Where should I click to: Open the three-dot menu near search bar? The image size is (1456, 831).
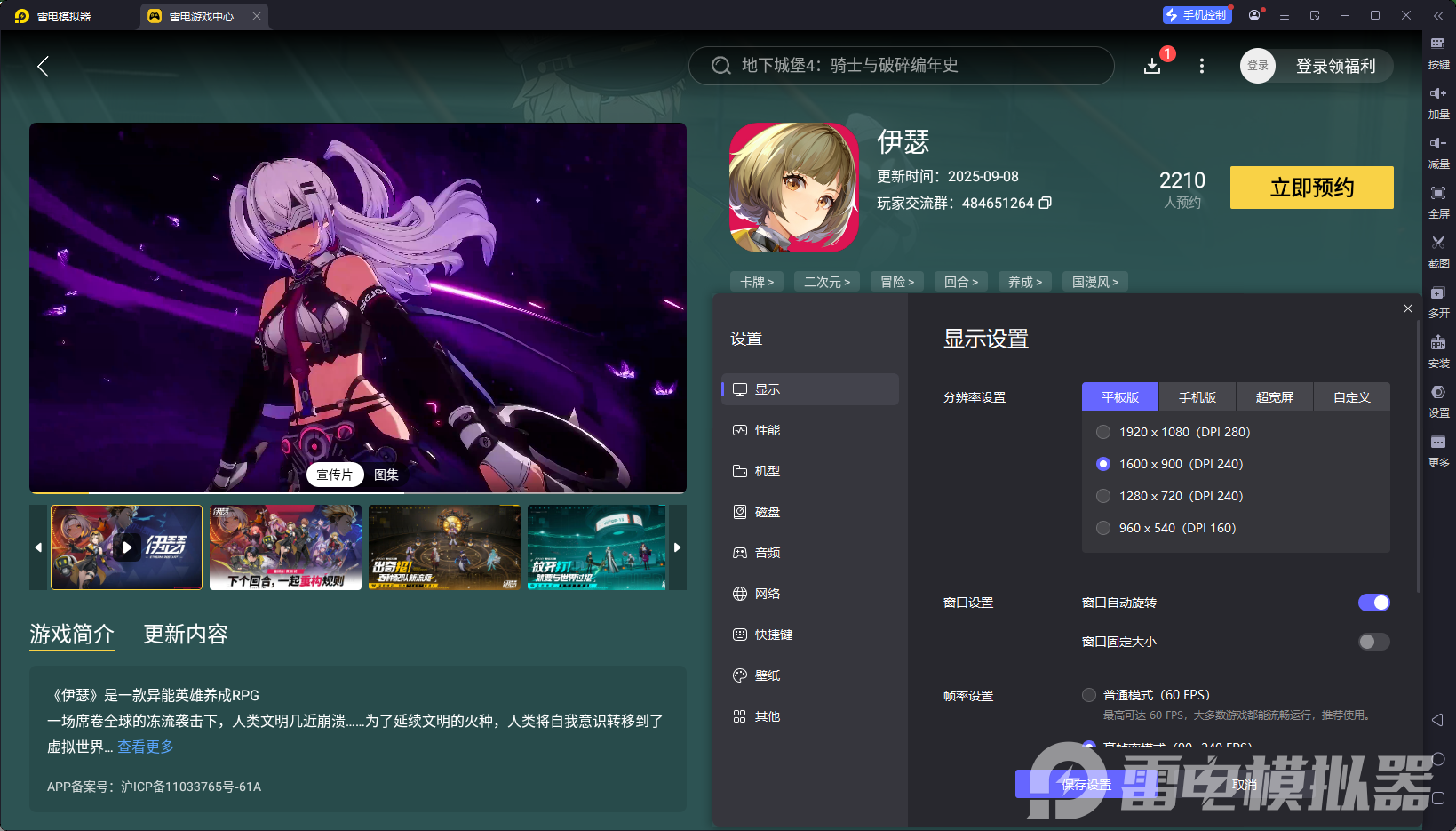(x=1202, y=66)
